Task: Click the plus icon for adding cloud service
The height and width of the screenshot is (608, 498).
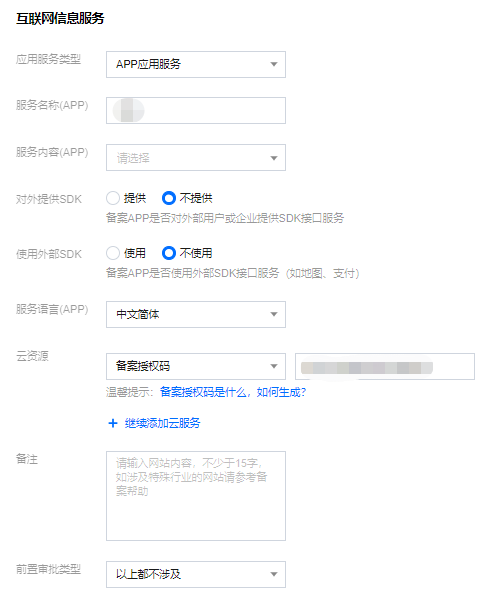Action: point(112,423)
